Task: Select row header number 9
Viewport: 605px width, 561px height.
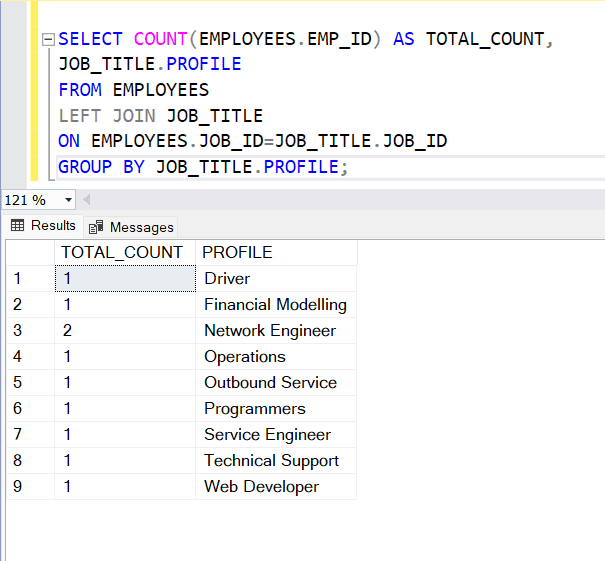Action: click(30, 487)
